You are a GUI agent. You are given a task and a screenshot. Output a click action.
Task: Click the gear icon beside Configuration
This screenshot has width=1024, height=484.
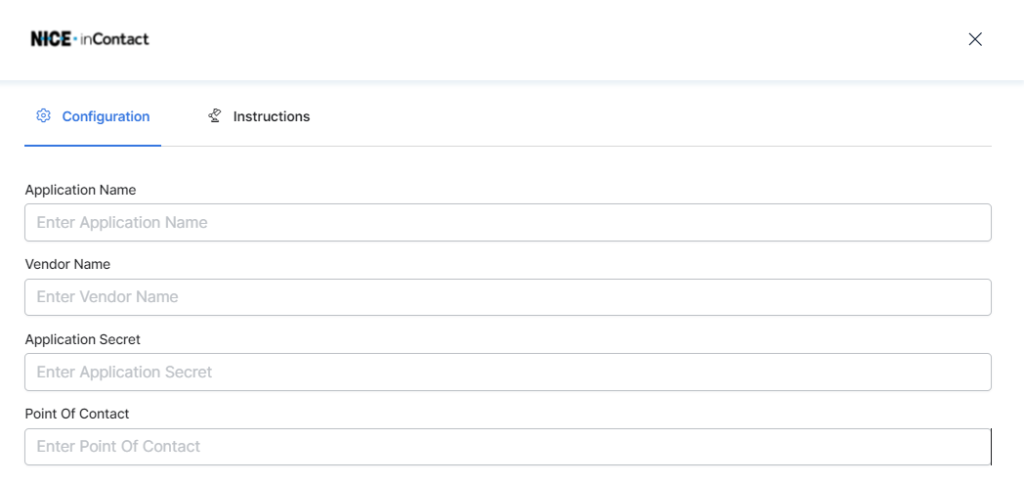[x=43, y=116]
